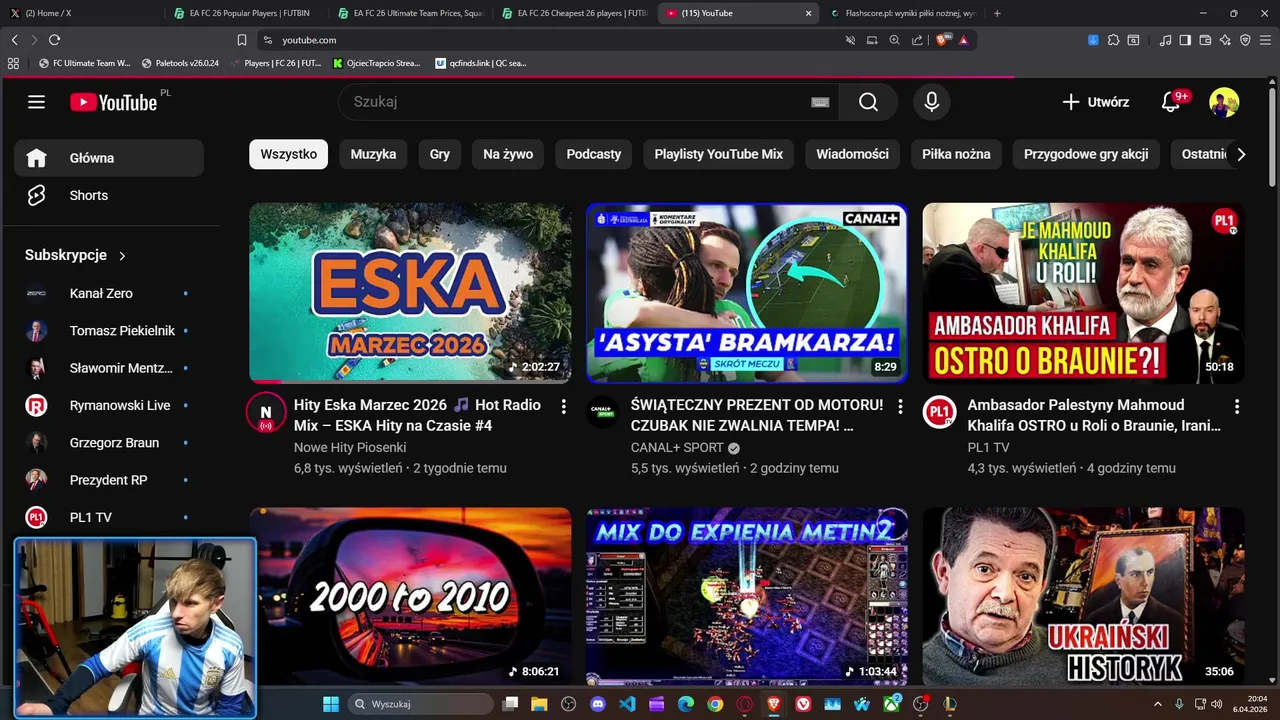Select the Na żywo filter chip
Viewport: 1280px width, 720px height.
508,154
